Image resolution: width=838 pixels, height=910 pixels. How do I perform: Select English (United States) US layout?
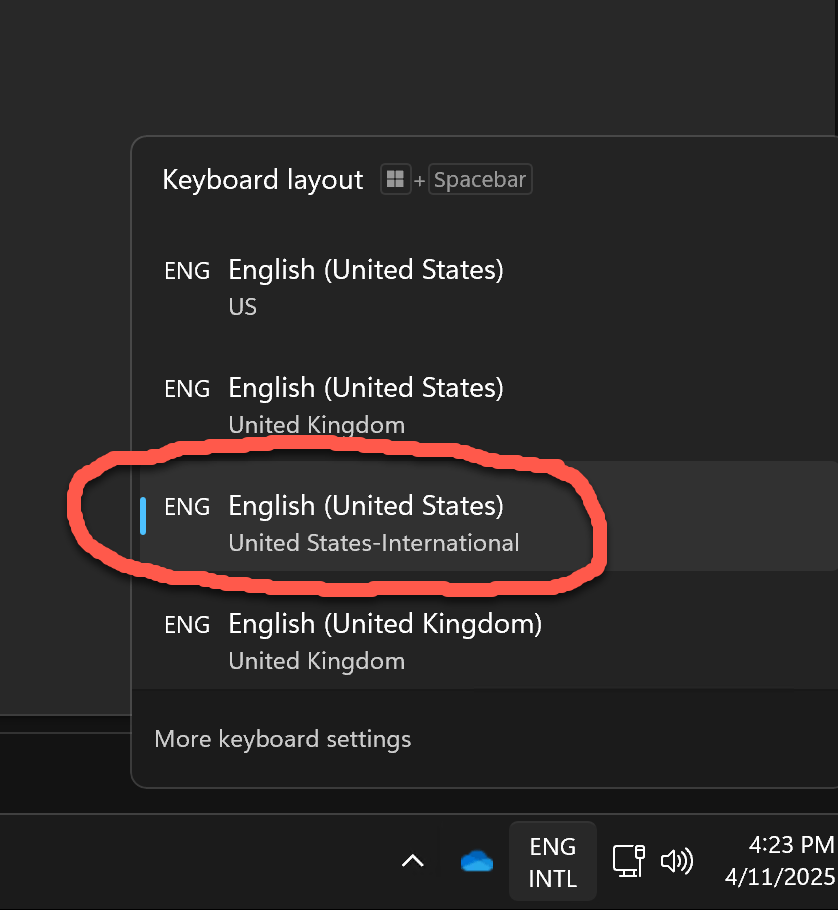(x=365, y=286)
